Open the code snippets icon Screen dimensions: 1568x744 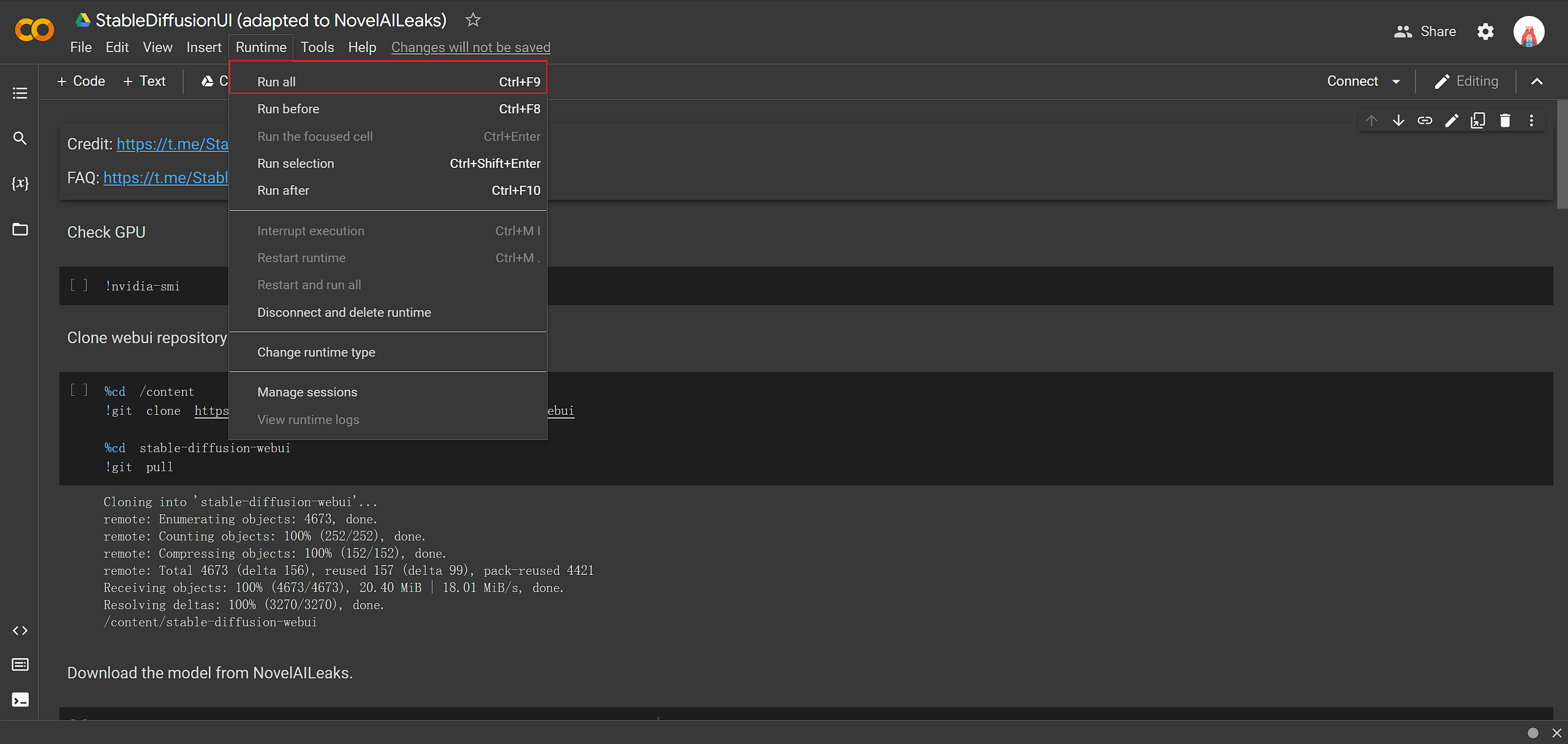click(x=20, y=631)
